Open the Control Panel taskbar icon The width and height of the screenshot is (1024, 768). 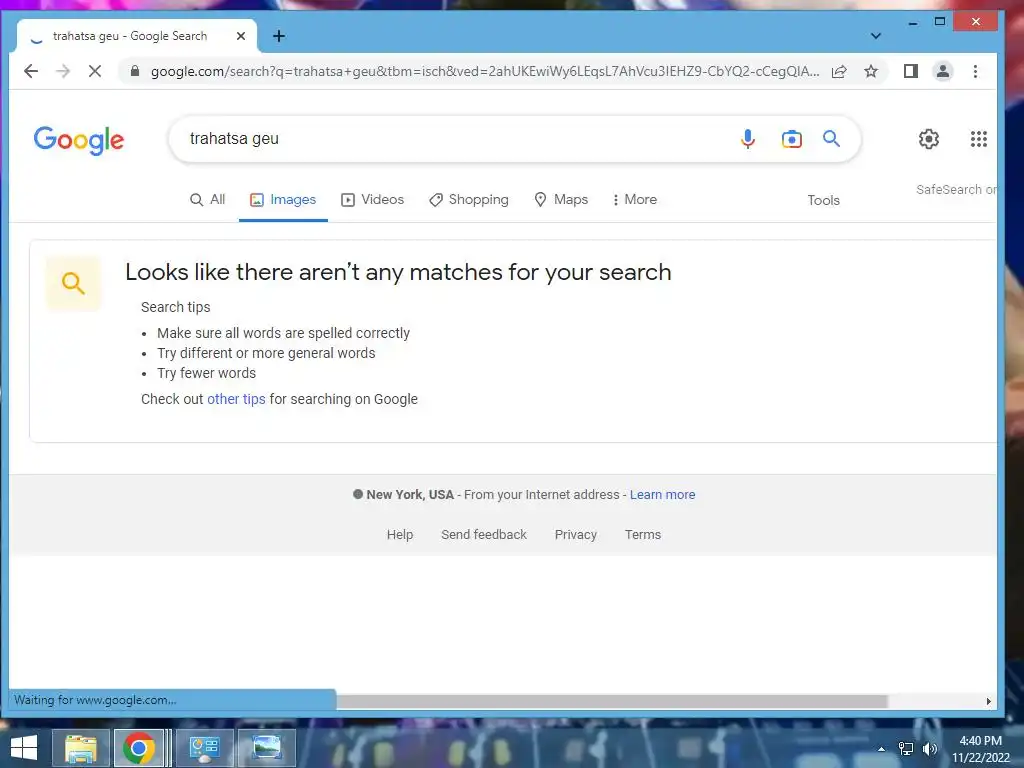(204, 748)
